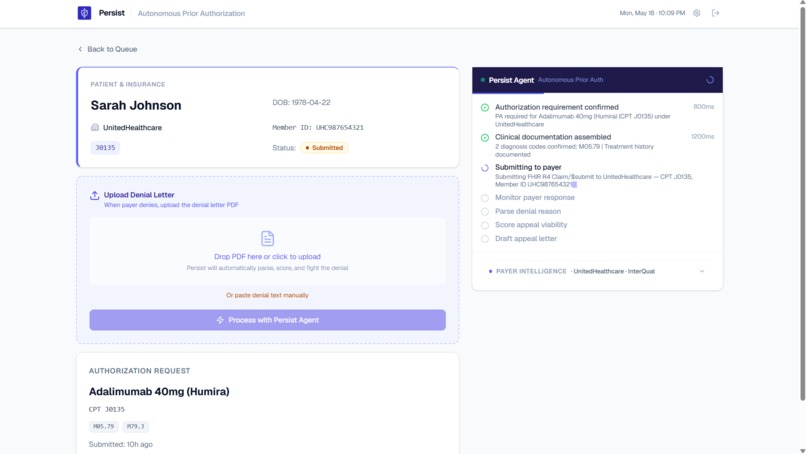806x454 pixels.
Task: Click Autonomous Prior Authorization subtitle in header
Action: (x=191, y=13)
